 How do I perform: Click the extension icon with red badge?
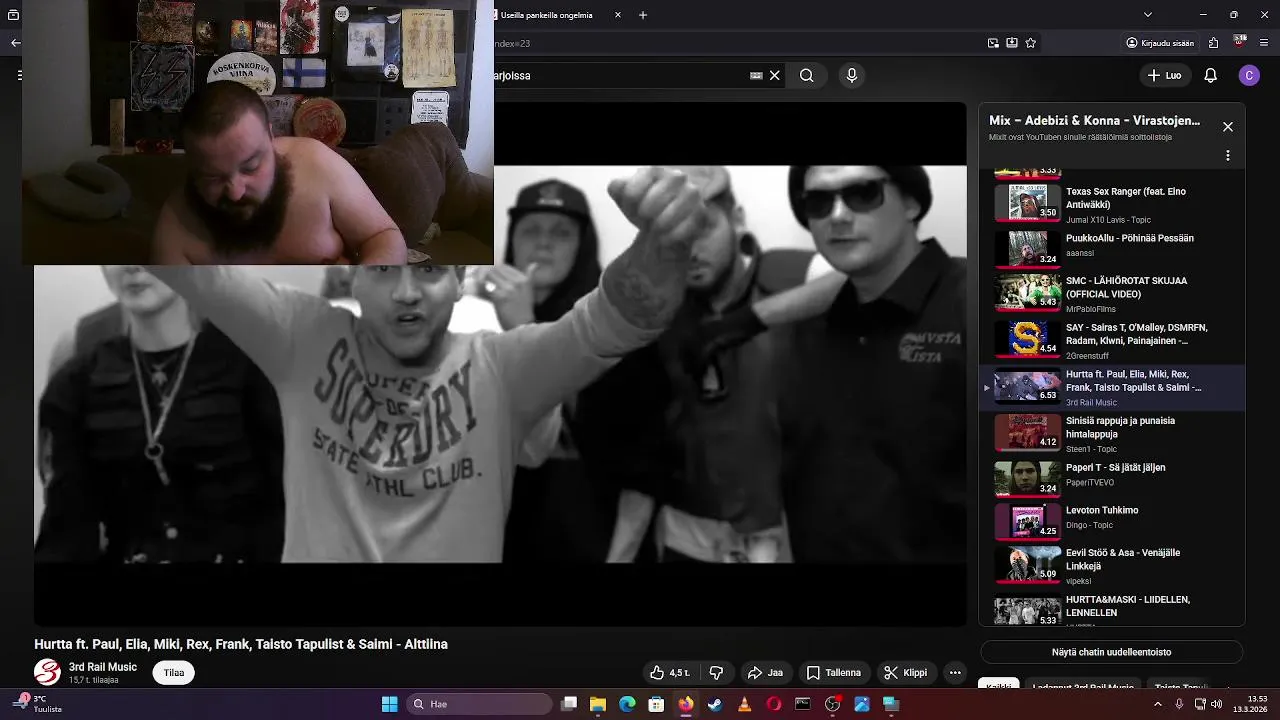click(x=1240, y=42)
